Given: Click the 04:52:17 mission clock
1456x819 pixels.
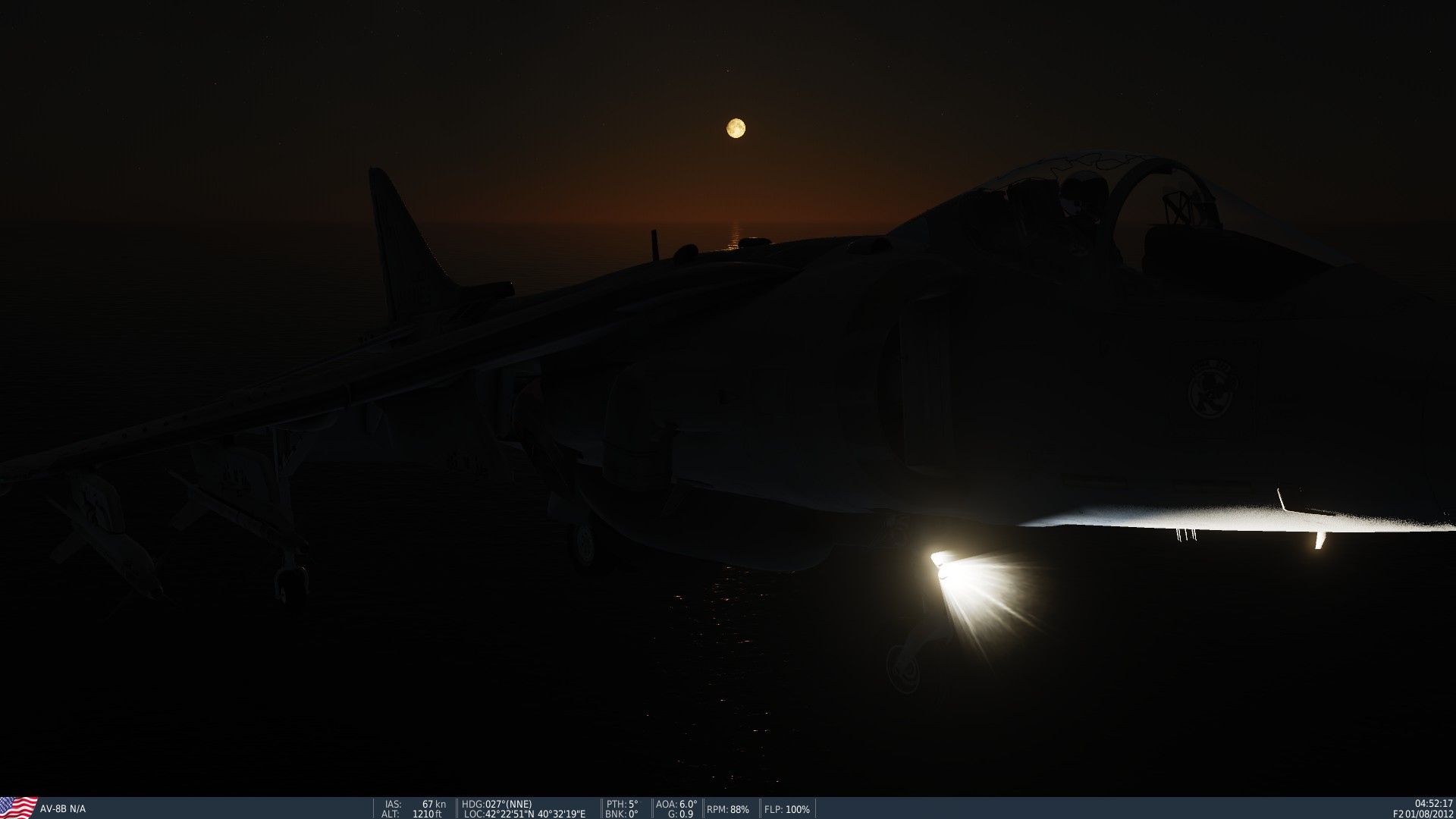Looking at the screenshot, I should tap(1433, 803).
